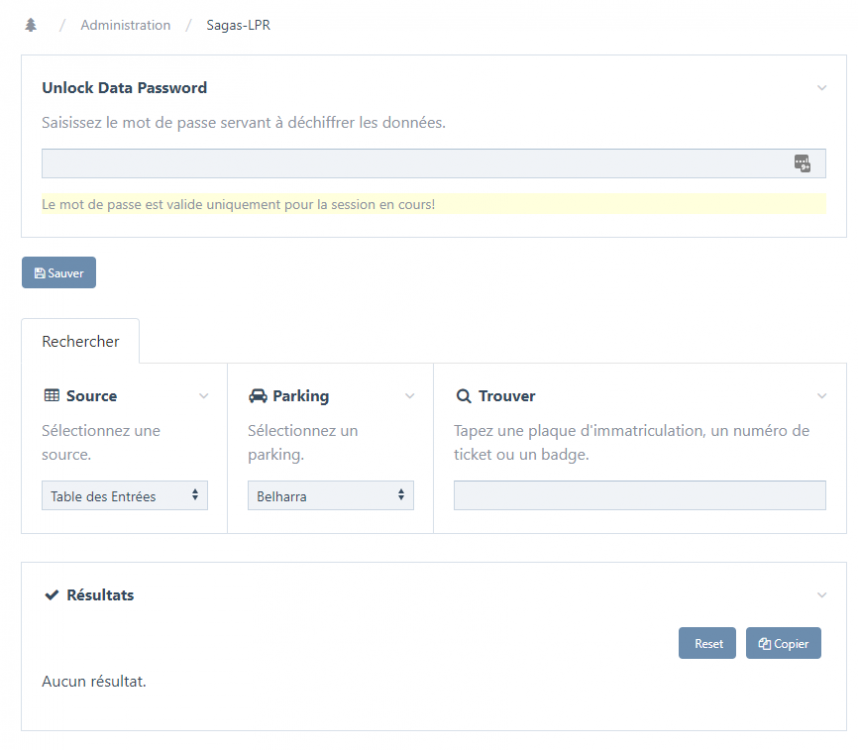
Task: Click the checkmark icon beside Résultats
Action: pos(51,595)
